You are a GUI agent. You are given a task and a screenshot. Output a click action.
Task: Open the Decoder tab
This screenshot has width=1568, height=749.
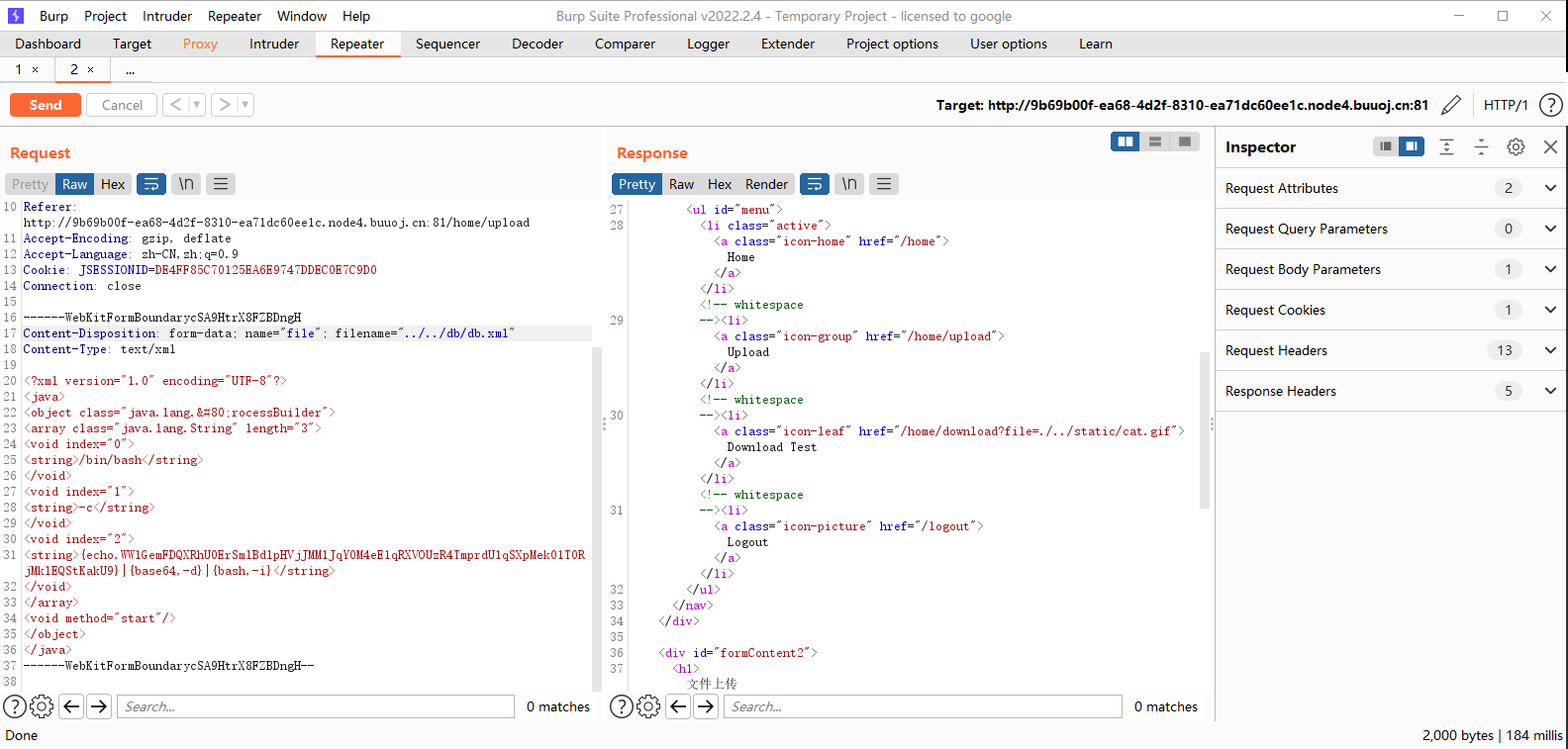(538, 44)
